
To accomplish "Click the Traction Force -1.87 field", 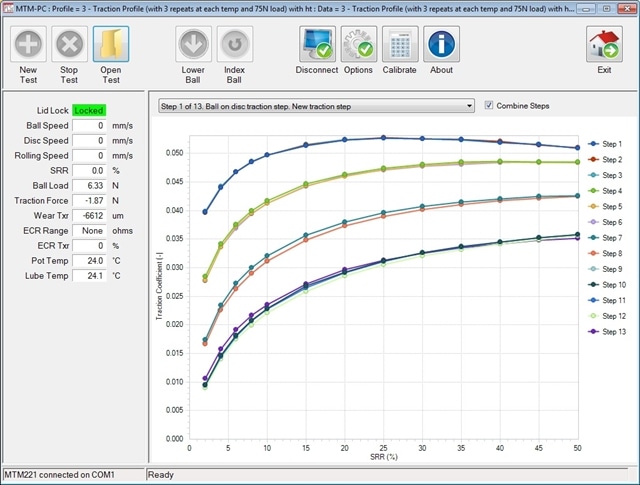I will click(x=89, y=200).
